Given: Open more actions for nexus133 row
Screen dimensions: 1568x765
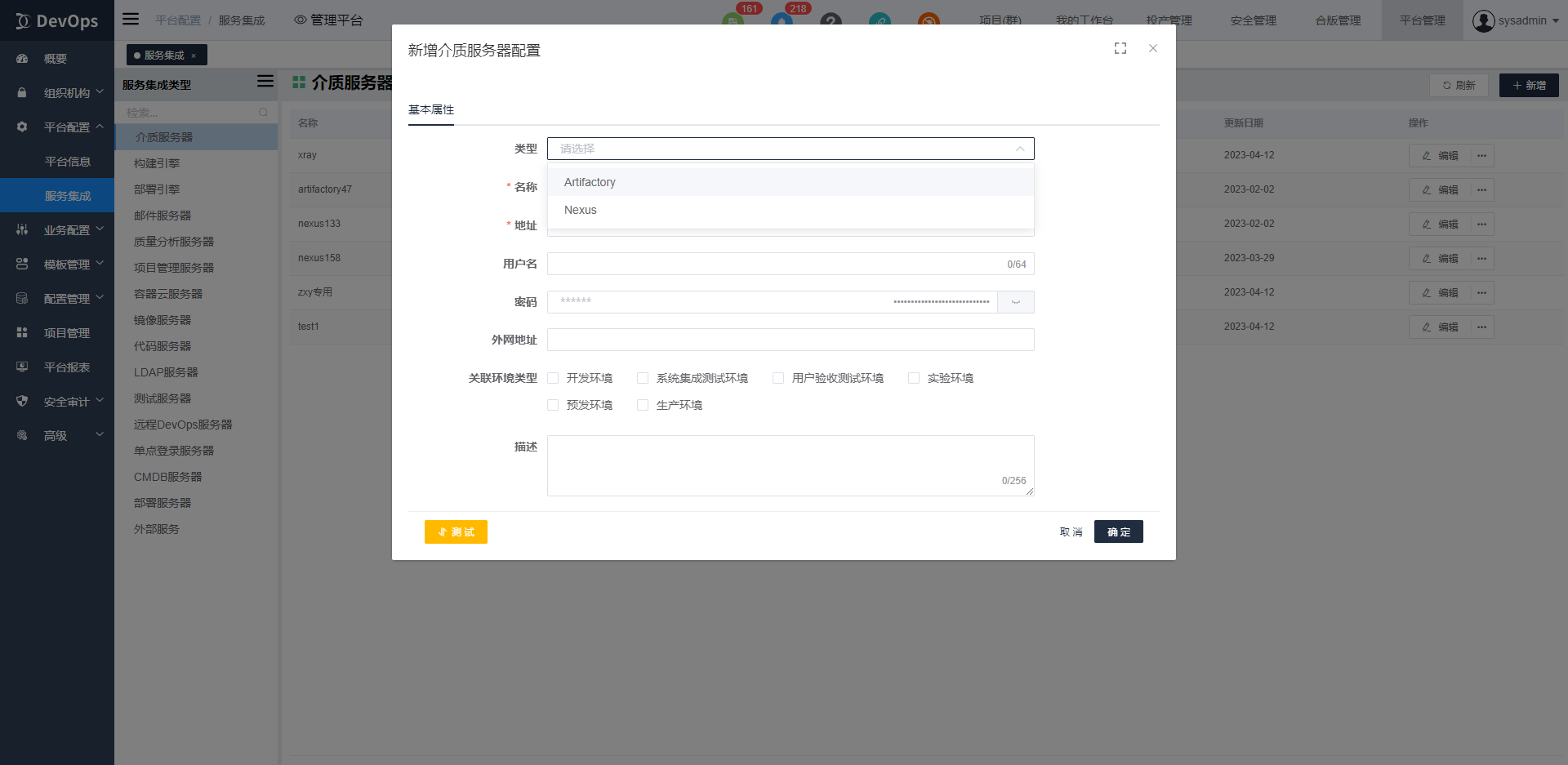Looking at the screenshot, I should tap(1482, 224).
